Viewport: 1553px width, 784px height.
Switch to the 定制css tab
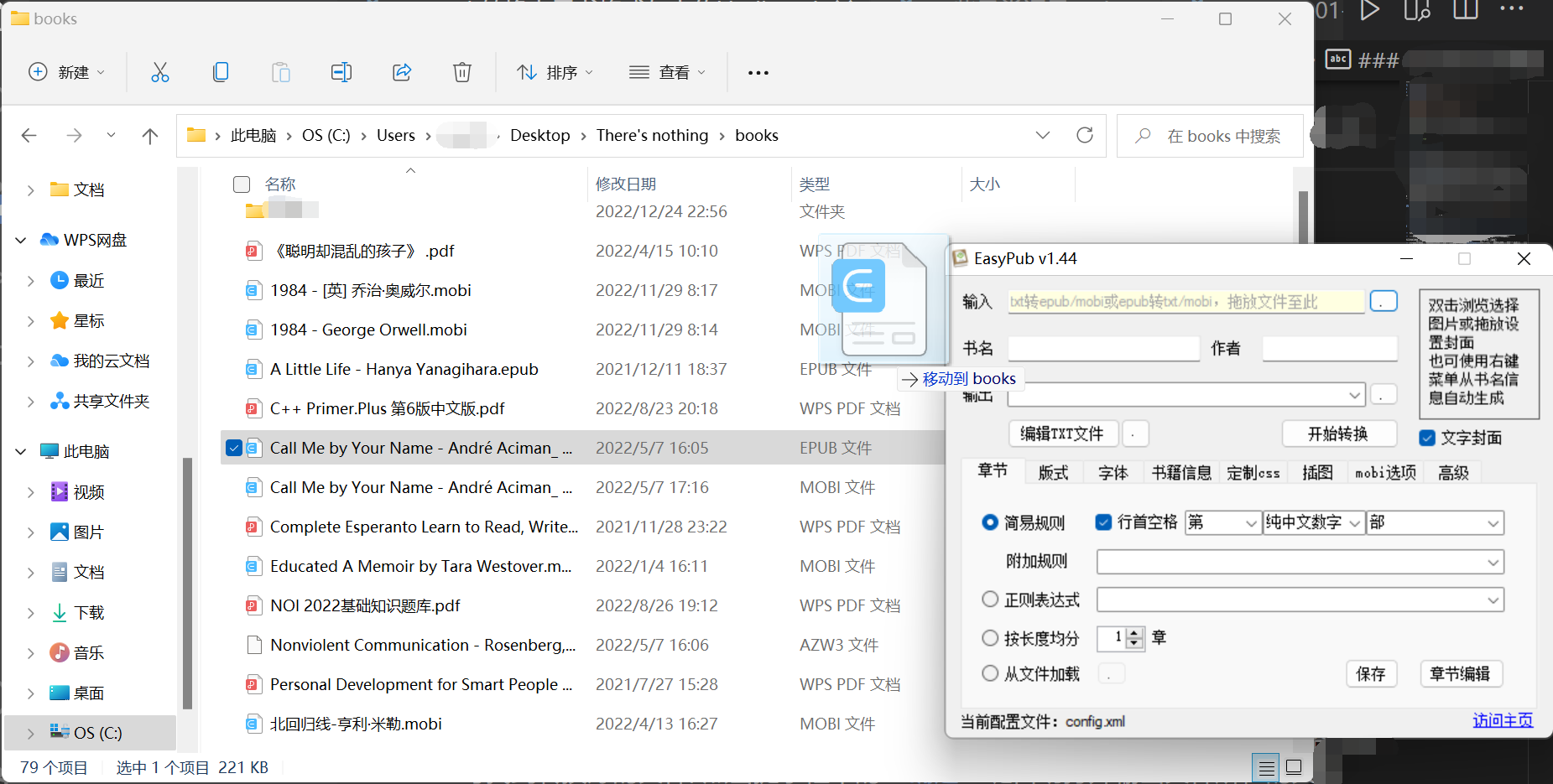click(x=1253, y=473)
